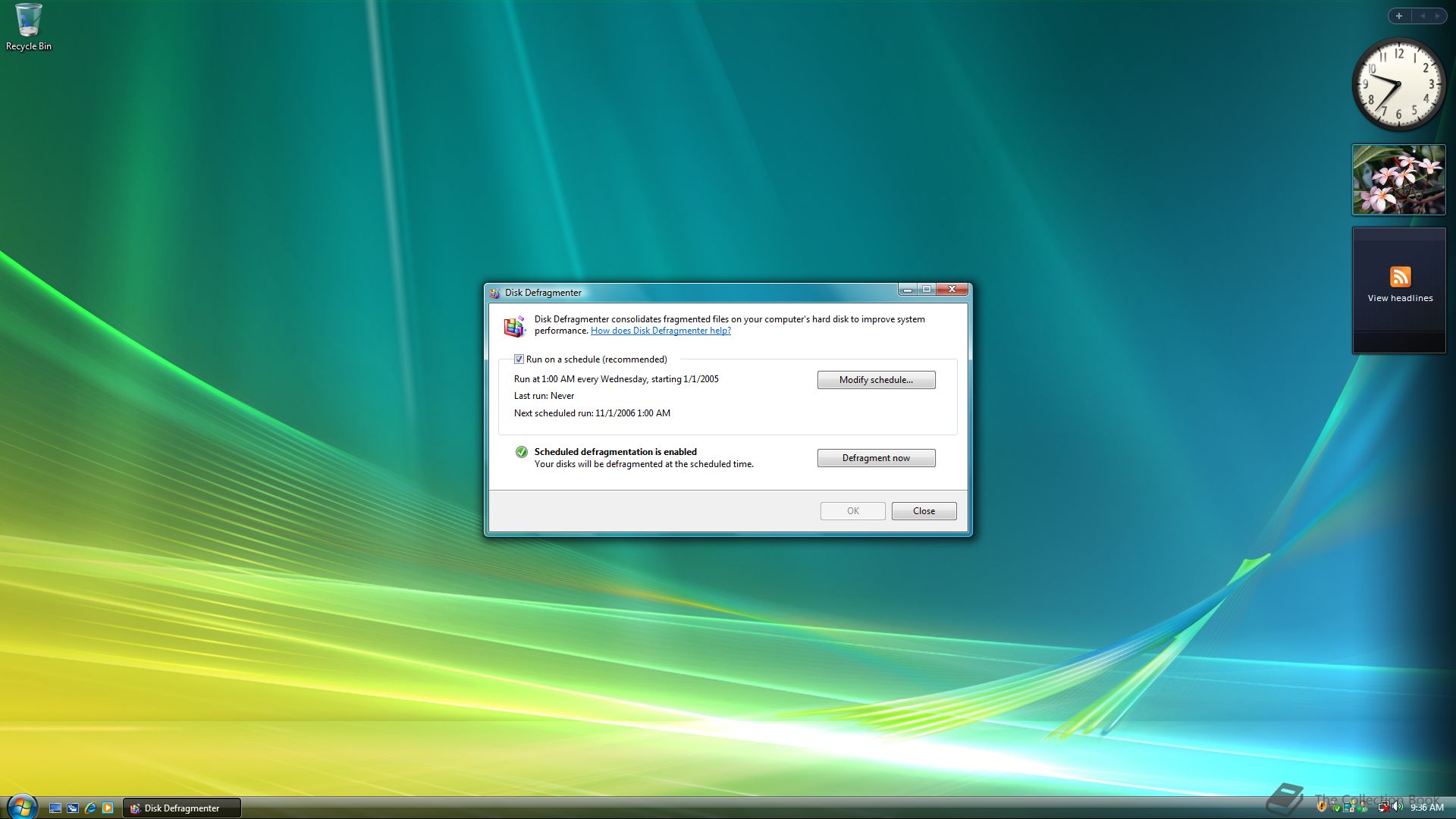
Task: Click the Defragment now button
Action: (876, 458)
